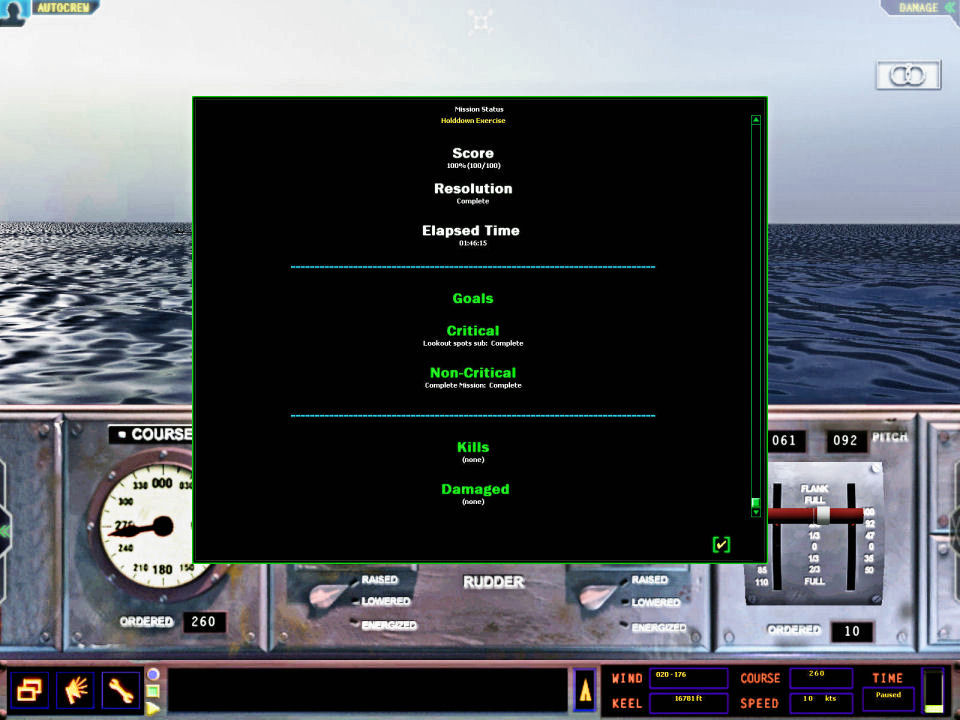The width and height of the screenshot is (960, 720).
Task: Confirm the Mission Status dialog with the checkmark
Action: [x=721, y=544]
